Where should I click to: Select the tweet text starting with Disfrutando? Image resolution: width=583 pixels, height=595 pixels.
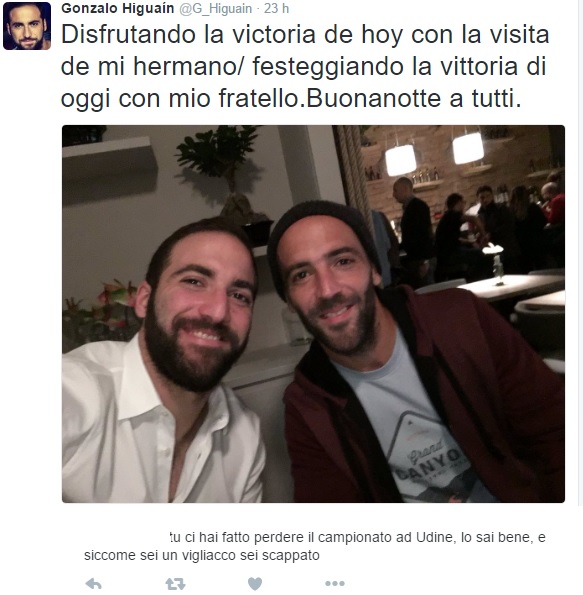305,66
